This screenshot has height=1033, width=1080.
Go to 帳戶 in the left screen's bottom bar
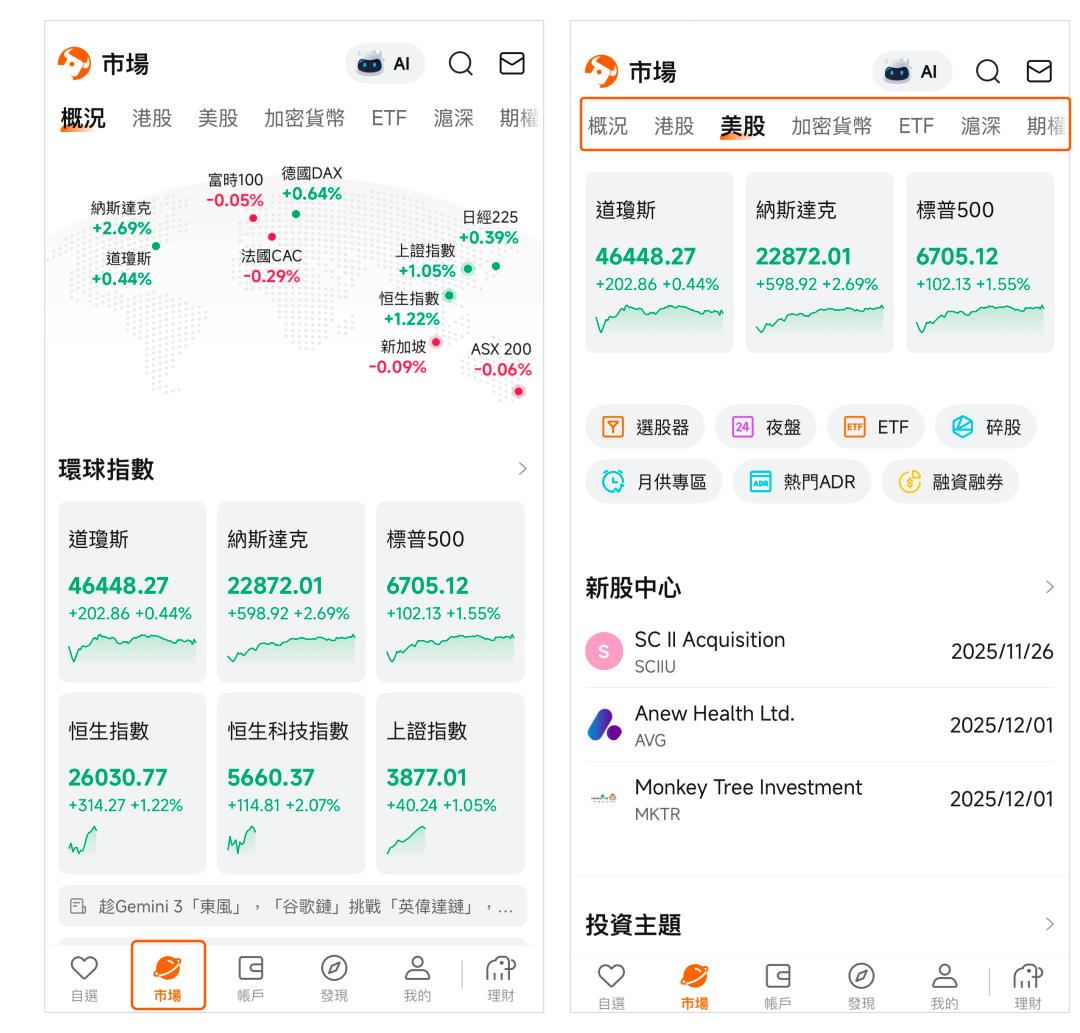click(x=250, y=977)
